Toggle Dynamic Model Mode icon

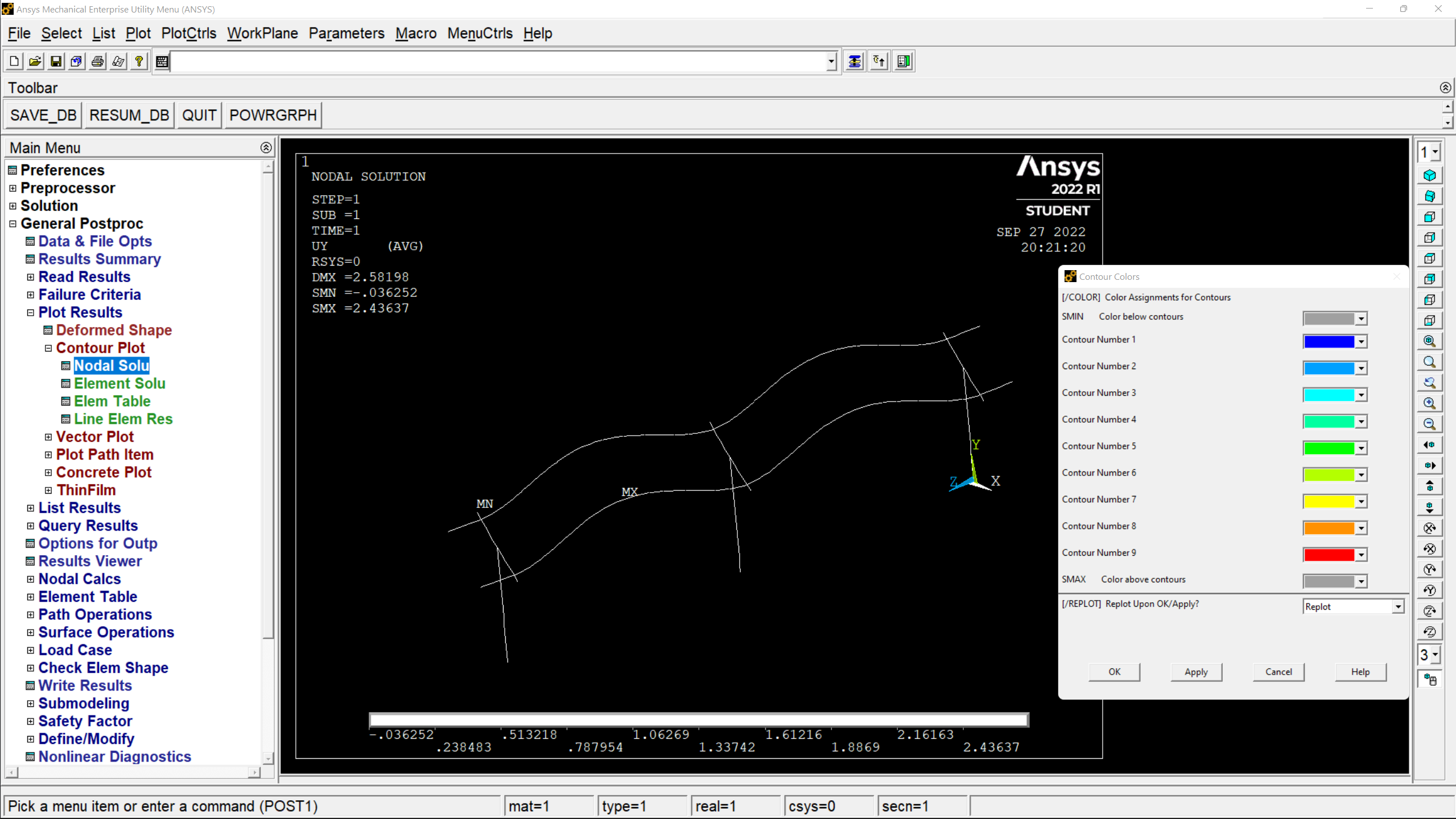tap(1430, 680)
